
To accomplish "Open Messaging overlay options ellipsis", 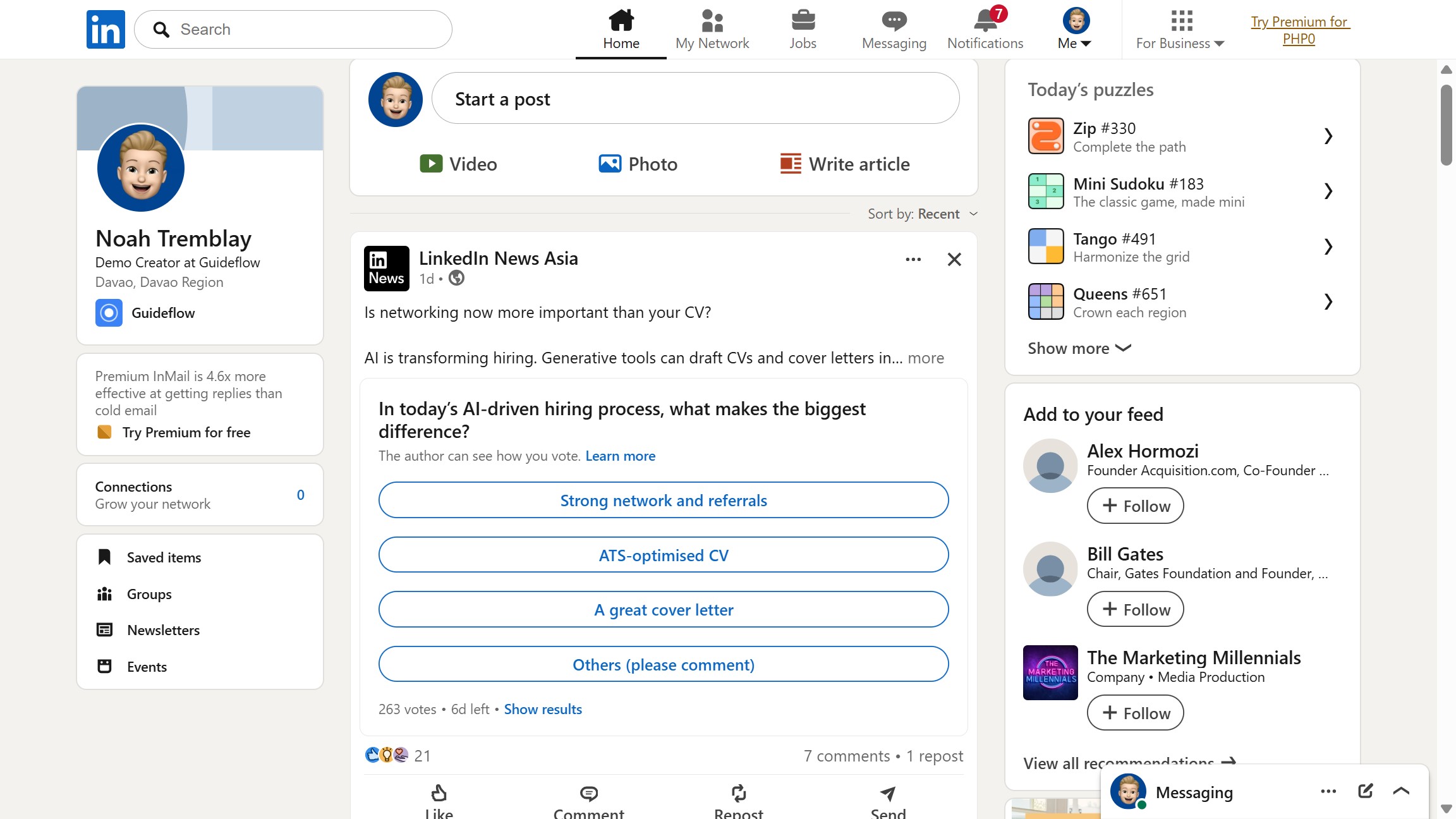I will 1328,791.
